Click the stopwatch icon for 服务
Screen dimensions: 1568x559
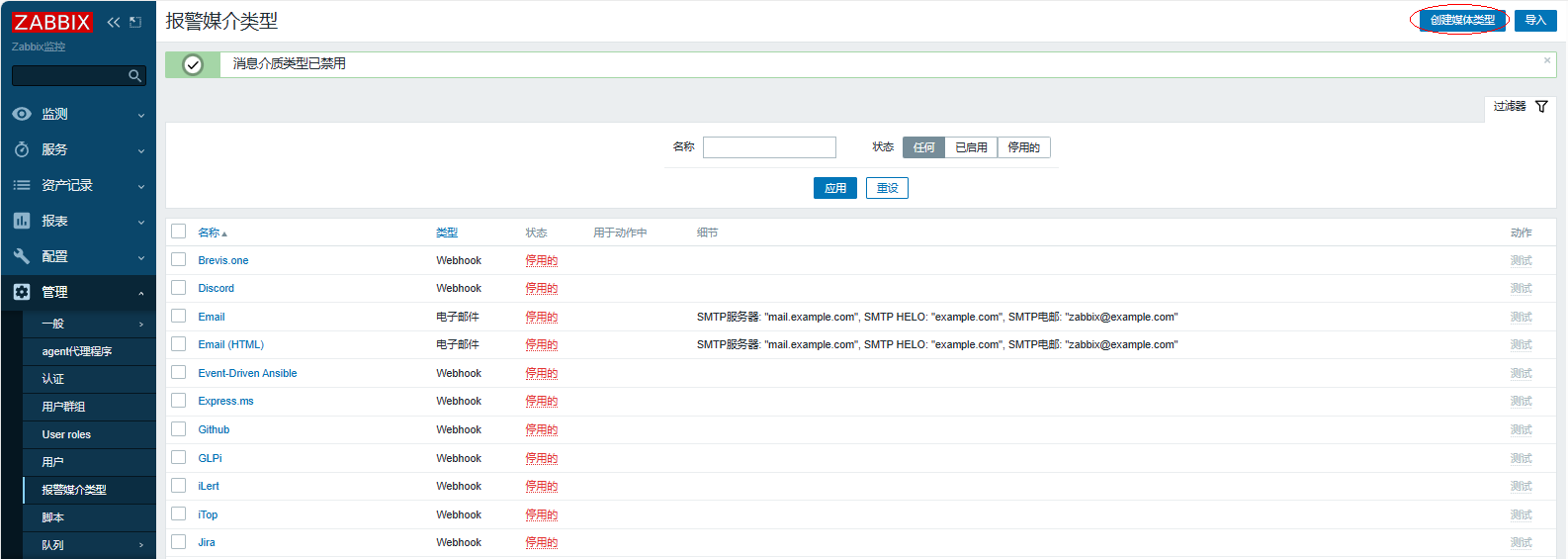point(22,149)
